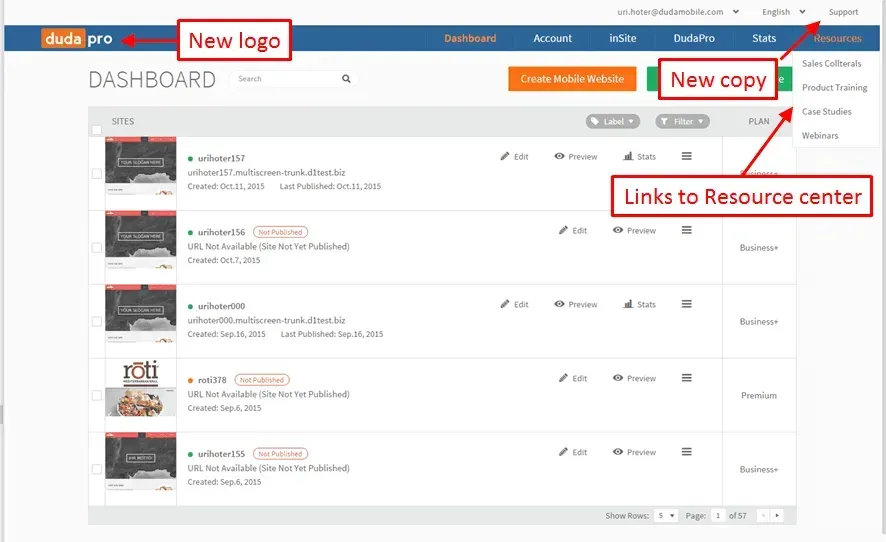This screenshot has height=542, width=886.
Task: Open Show Rows count dropdown
Action: coord(666,515)
